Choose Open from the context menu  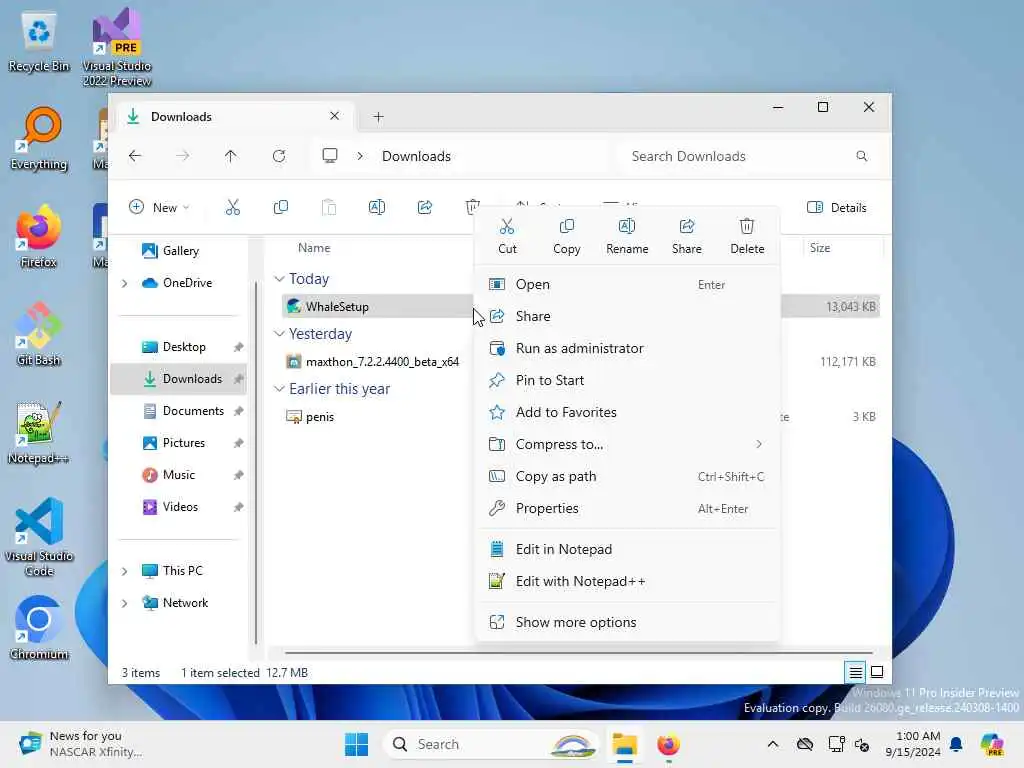627,285
